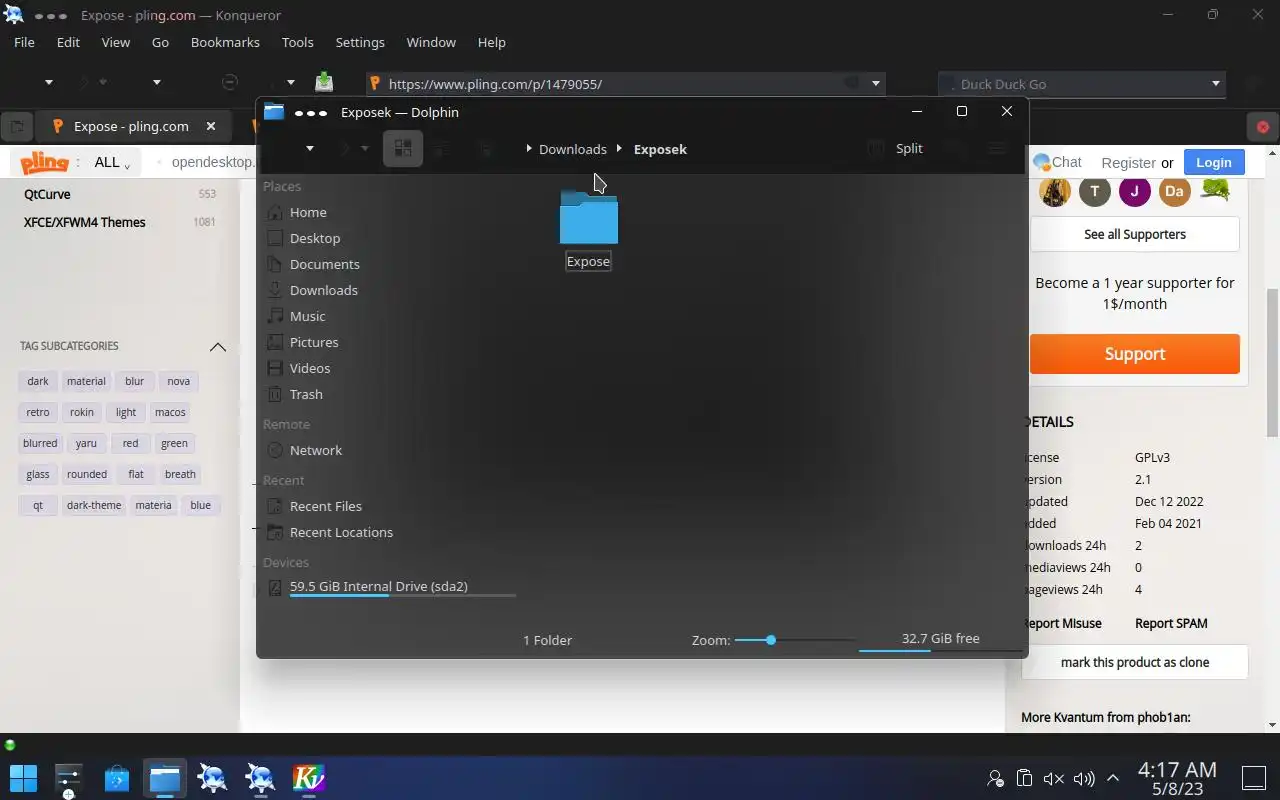Collapse the TAG SUBCATEGORIES section
This screenshot has width=1280, height=800.
[x=218, y=346]
